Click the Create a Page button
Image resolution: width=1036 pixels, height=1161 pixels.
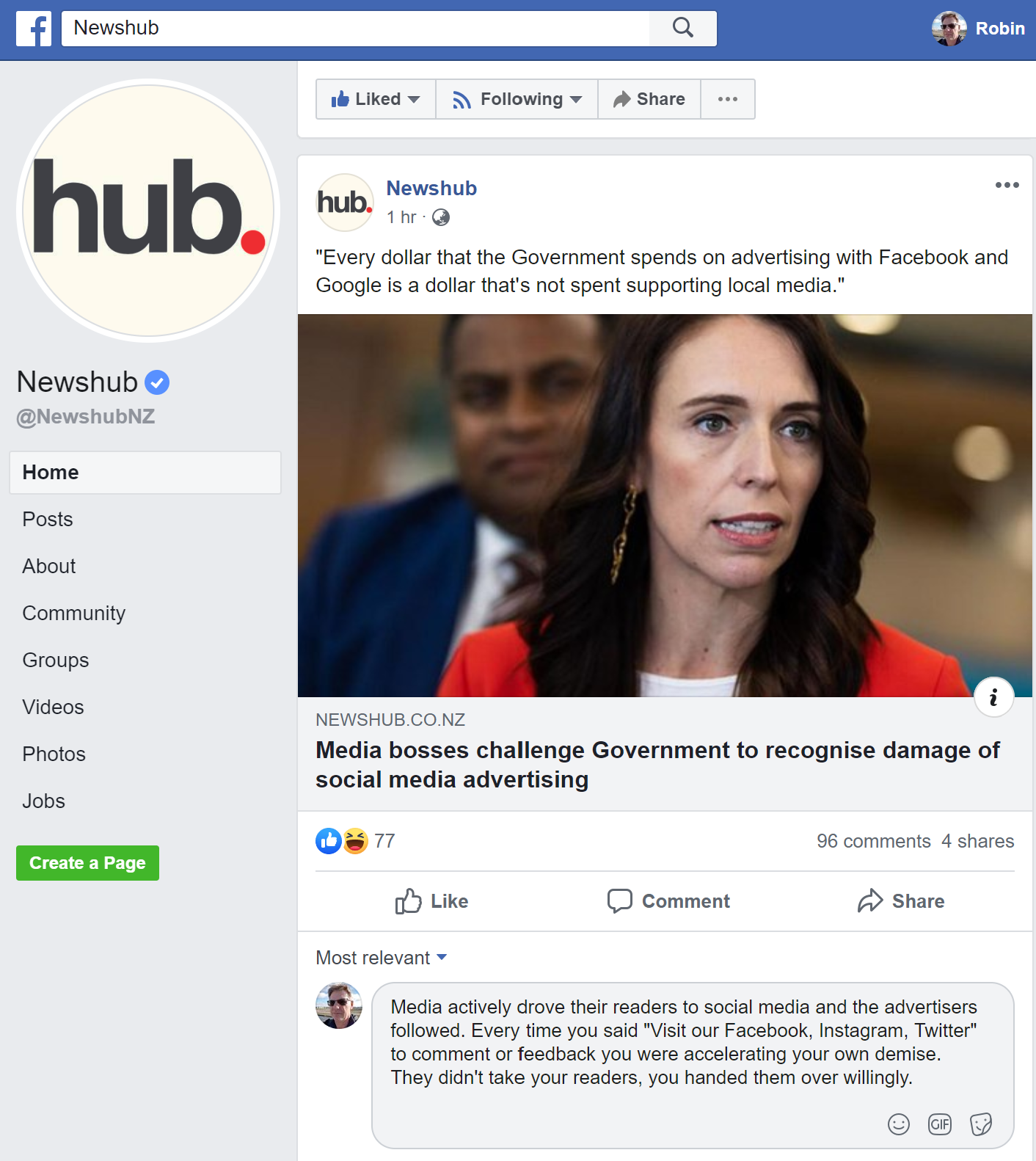tap(87, 863)
